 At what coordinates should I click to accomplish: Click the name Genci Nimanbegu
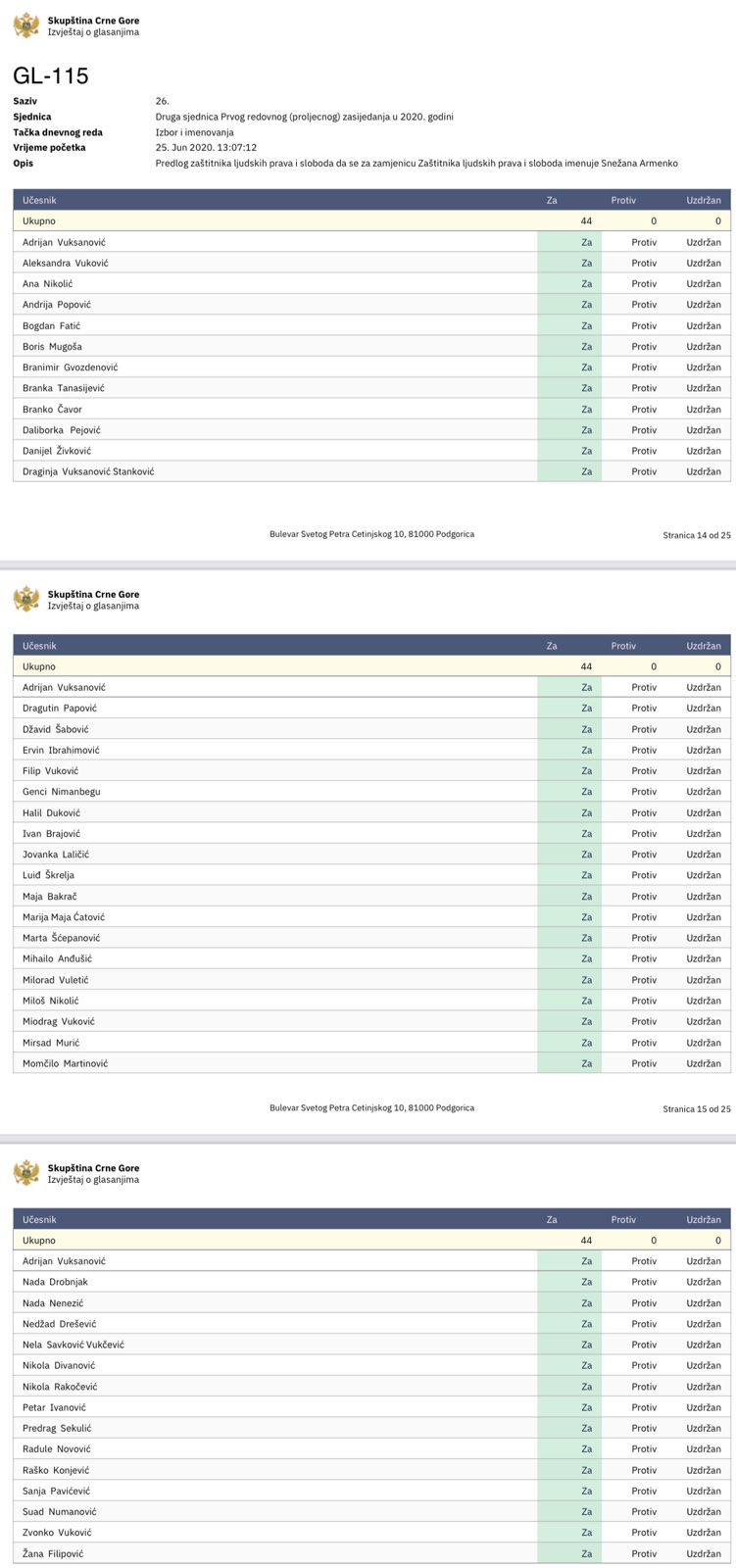62,791
